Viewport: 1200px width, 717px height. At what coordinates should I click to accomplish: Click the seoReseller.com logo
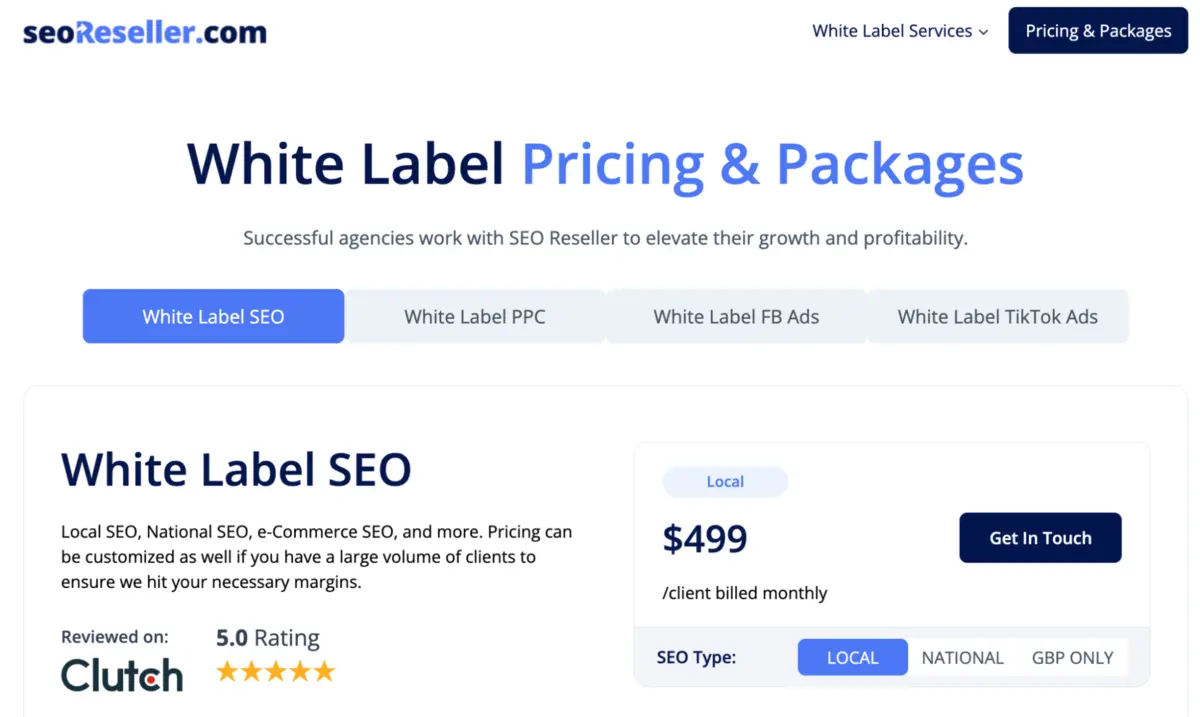tap(144, 31)
